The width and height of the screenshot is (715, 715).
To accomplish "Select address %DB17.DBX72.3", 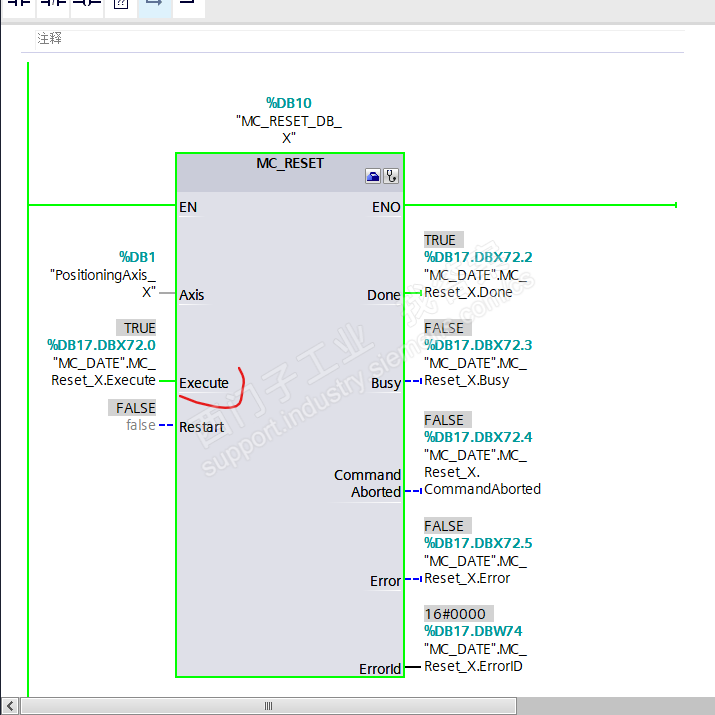I will point(478,345).
